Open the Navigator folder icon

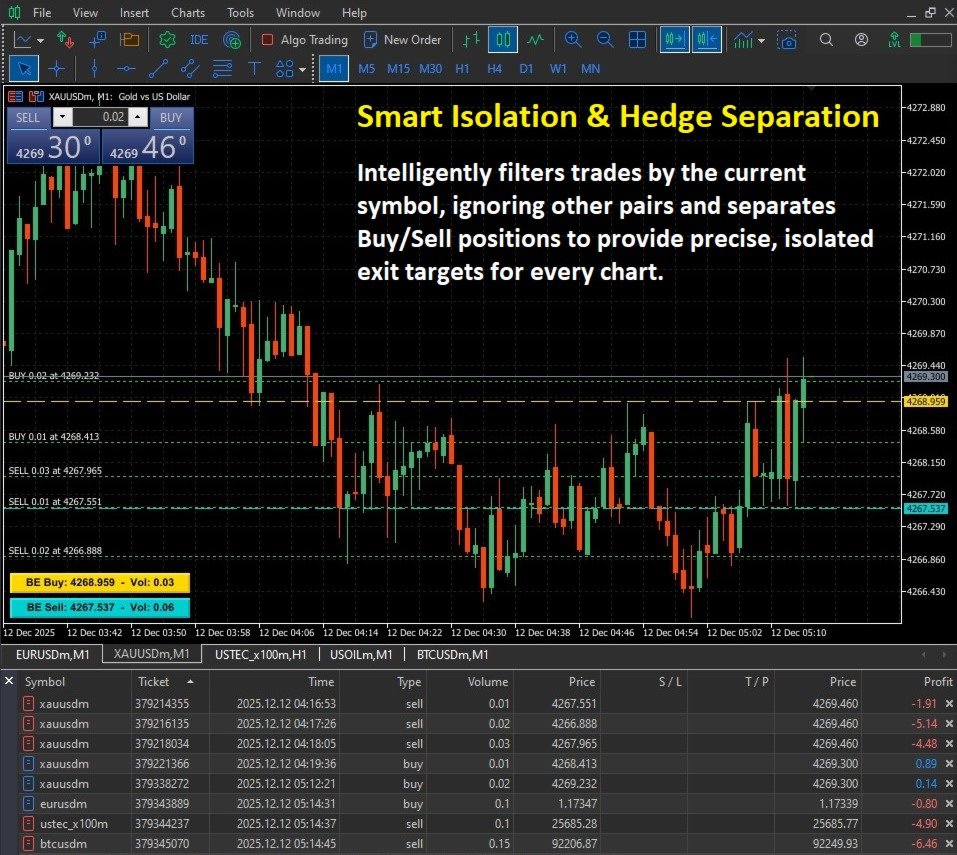point(129,40)
